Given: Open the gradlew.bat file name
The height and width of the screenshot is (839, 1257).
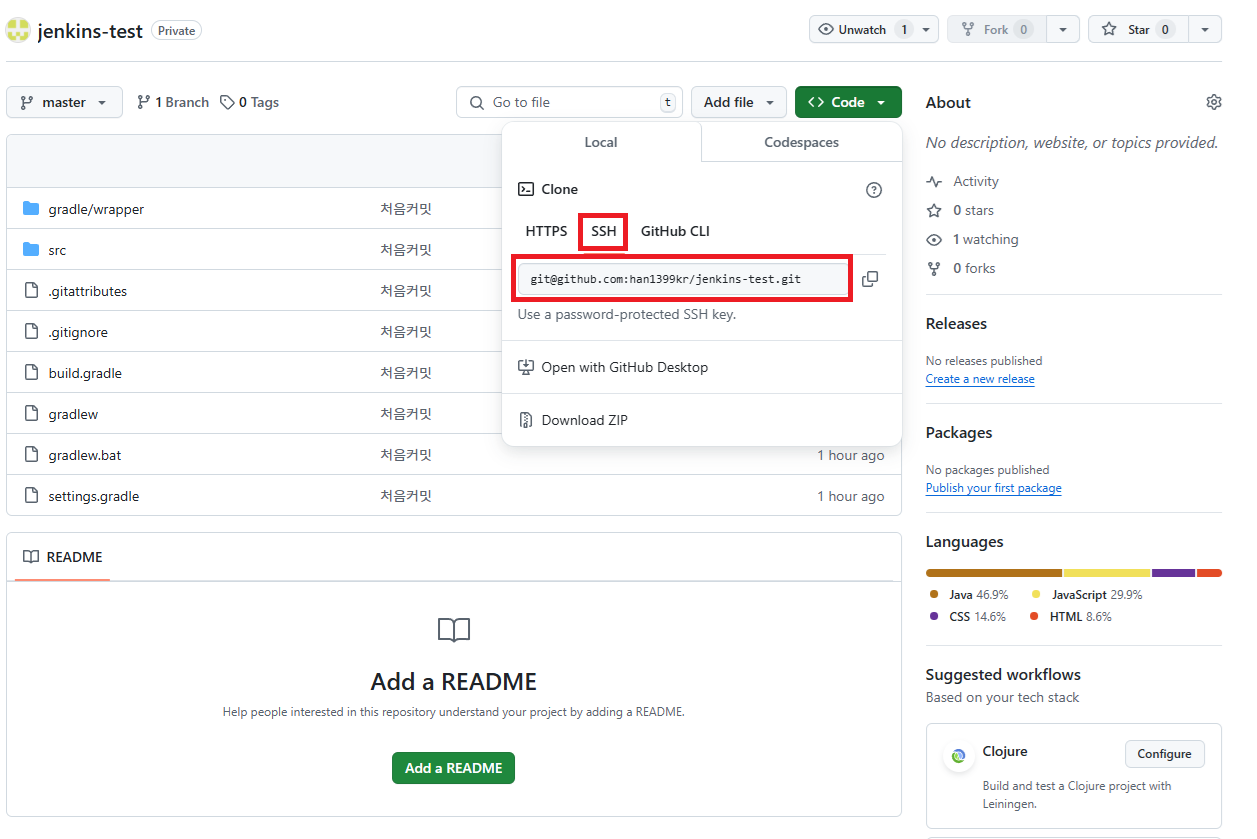Looking at the screenshot, I should (85, 455).
